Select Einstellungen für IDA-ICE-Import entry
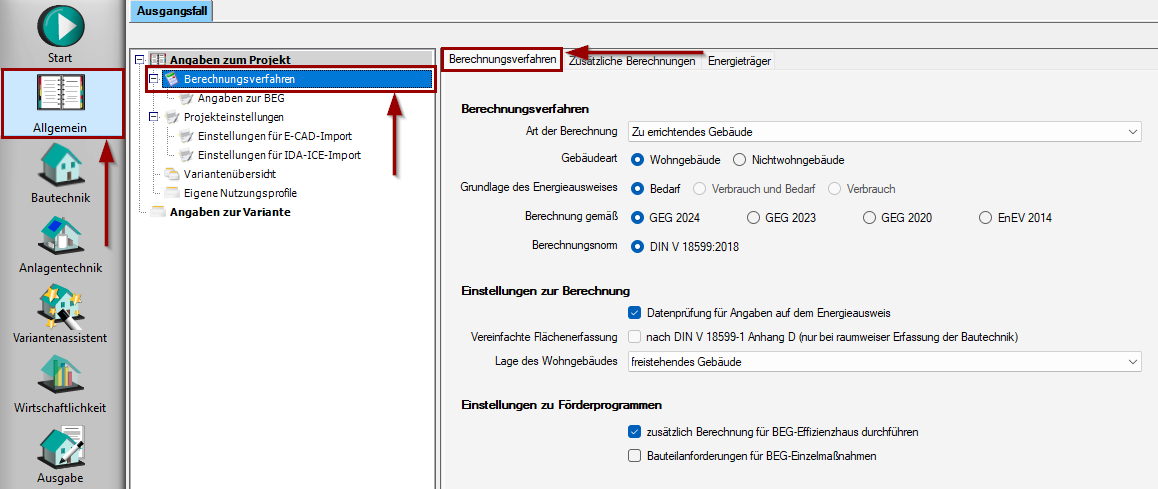The height and width of the screenshot is (489, 1158). point(279,155)
